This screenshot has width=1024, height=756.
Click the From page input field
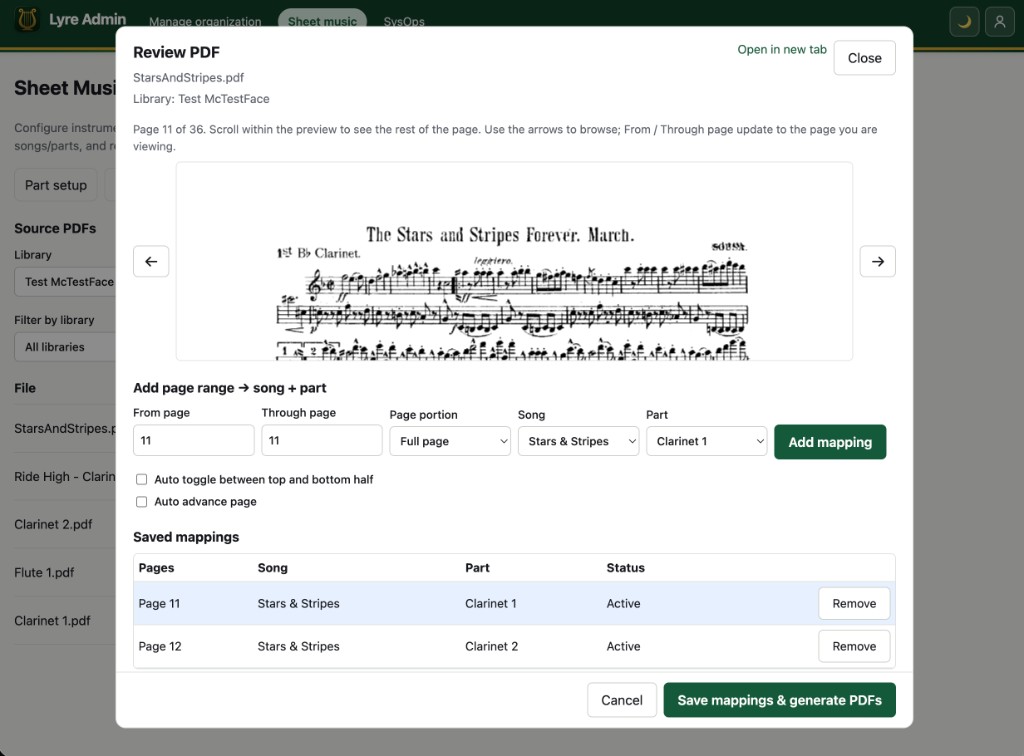193,440
